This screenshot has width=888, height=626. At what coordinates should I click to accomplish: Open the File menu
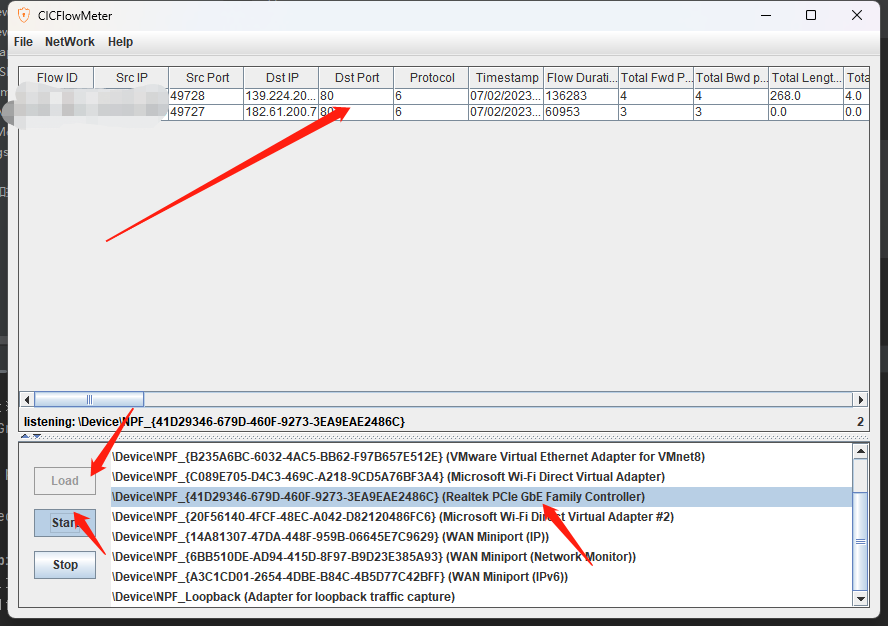(22, 41)
